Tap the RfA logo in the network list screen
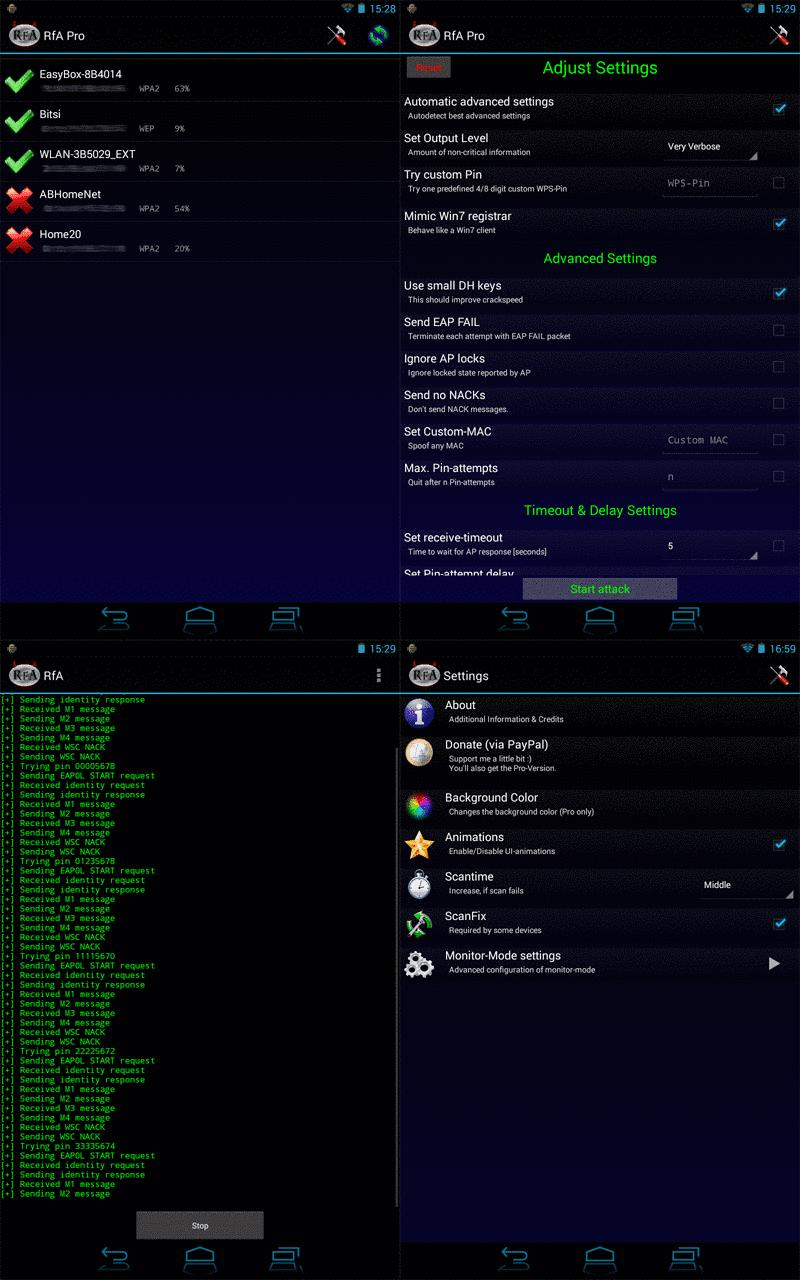The width and height of the screenshot is (800, 1280). (x=24, y=35)
